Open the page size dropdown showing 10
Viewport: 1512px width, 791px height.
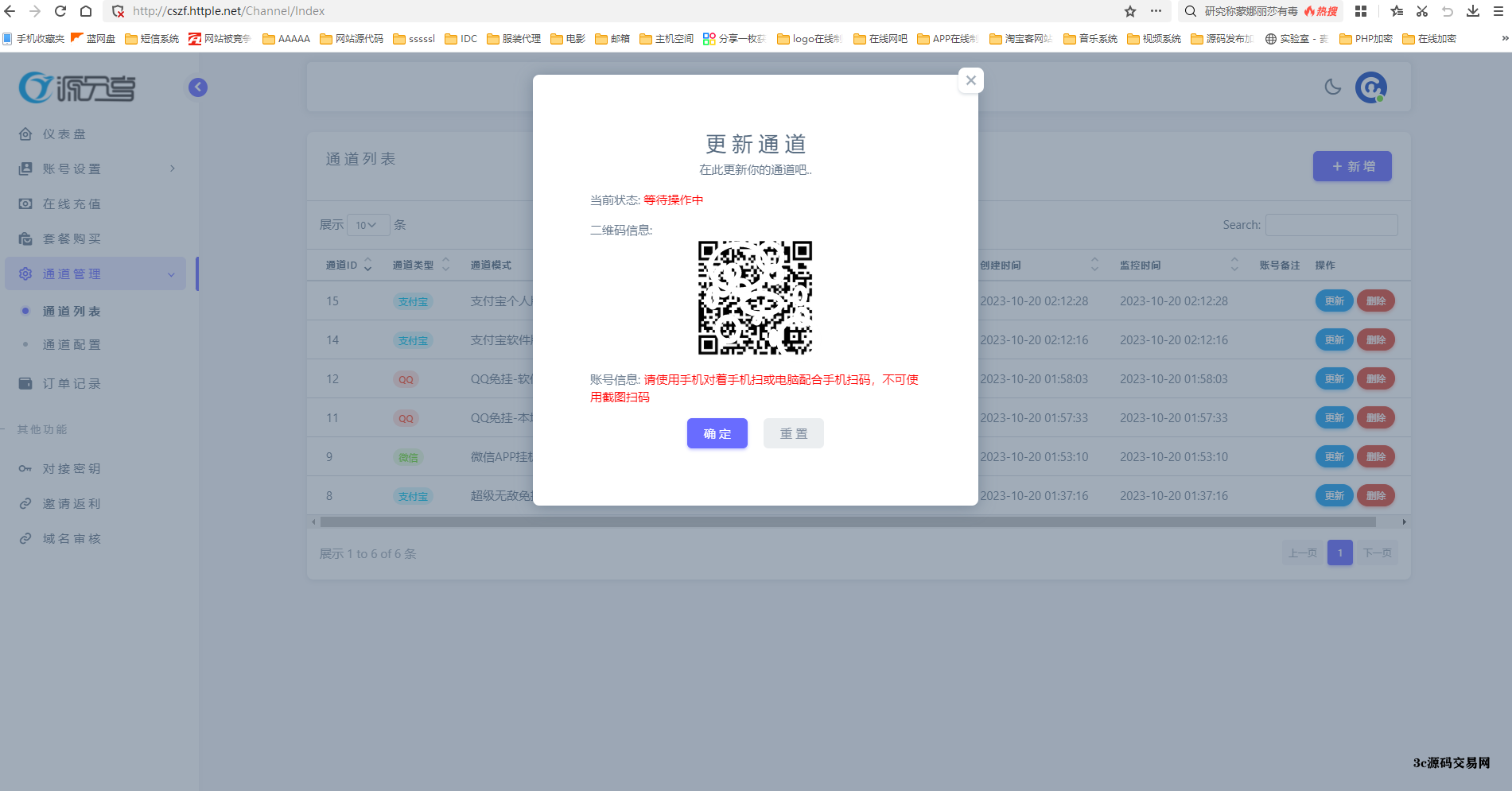pos(368,225)
